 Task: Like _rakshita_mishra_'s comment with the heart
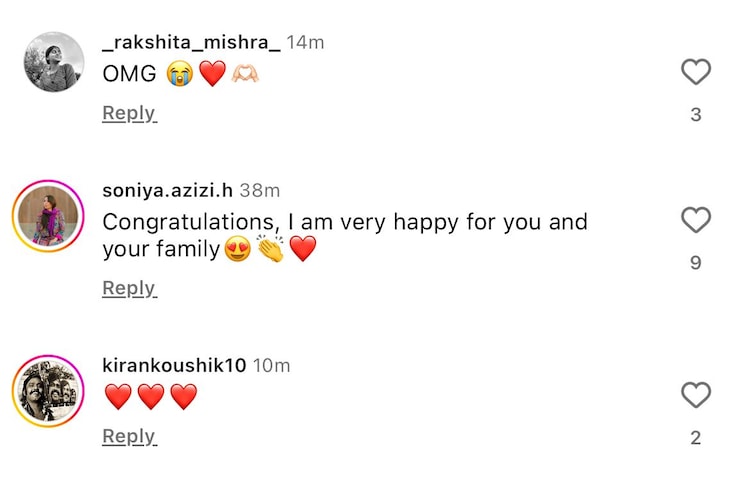click(x=695, y=72)
